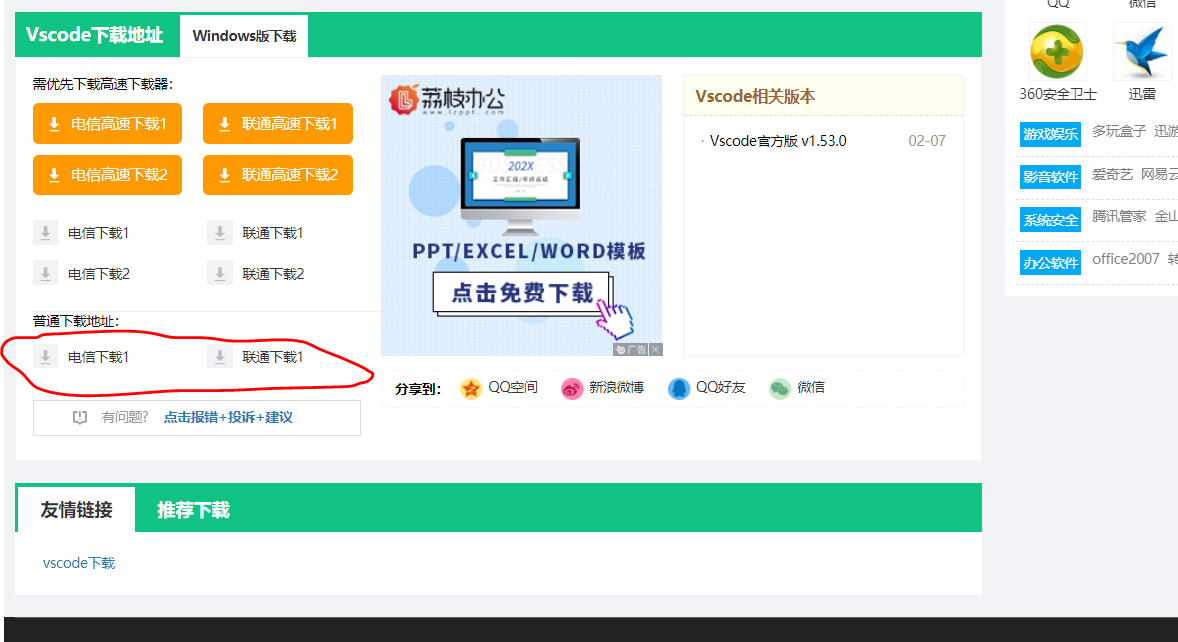Share via the QQ好友 penguin icon
Screen dimensions: 1178x642
tap(678, 388)
